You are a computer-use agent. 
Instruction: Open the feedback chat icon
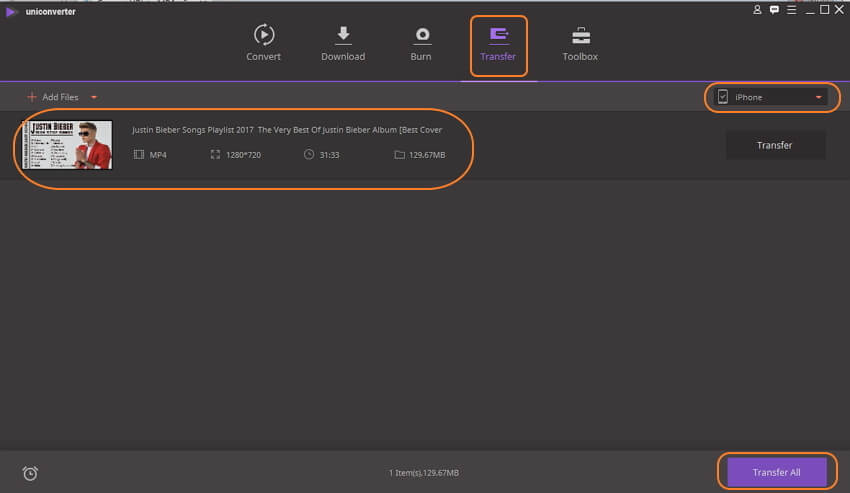pyautogui.click(x=774, y=10)
